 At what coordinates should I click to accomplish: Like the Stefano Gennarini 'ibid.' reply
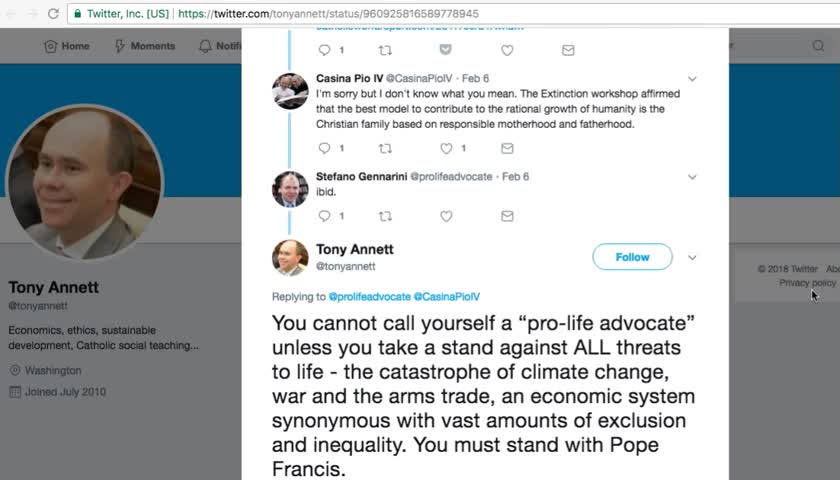(x=446, y=216)
